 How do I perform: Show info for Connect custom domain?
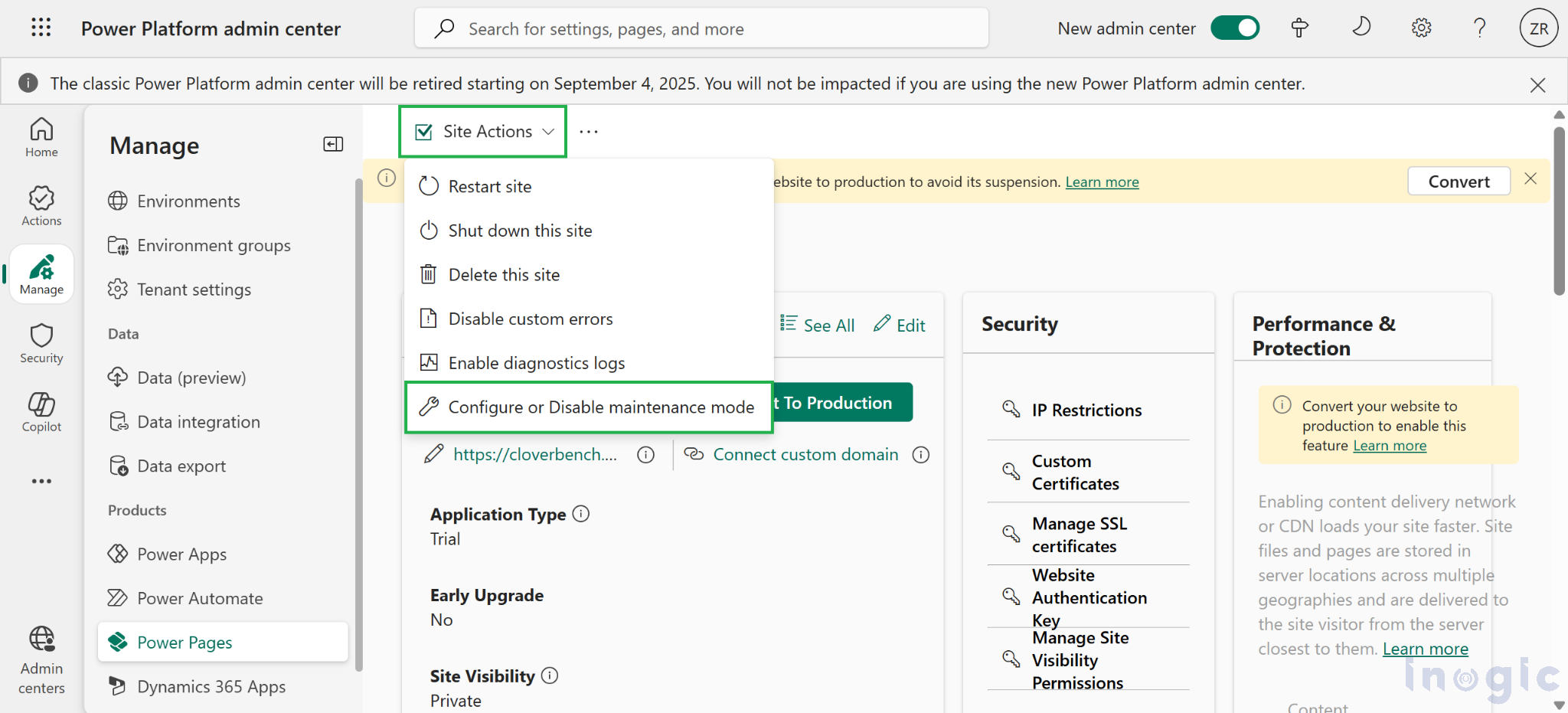[x=921, y=455]
